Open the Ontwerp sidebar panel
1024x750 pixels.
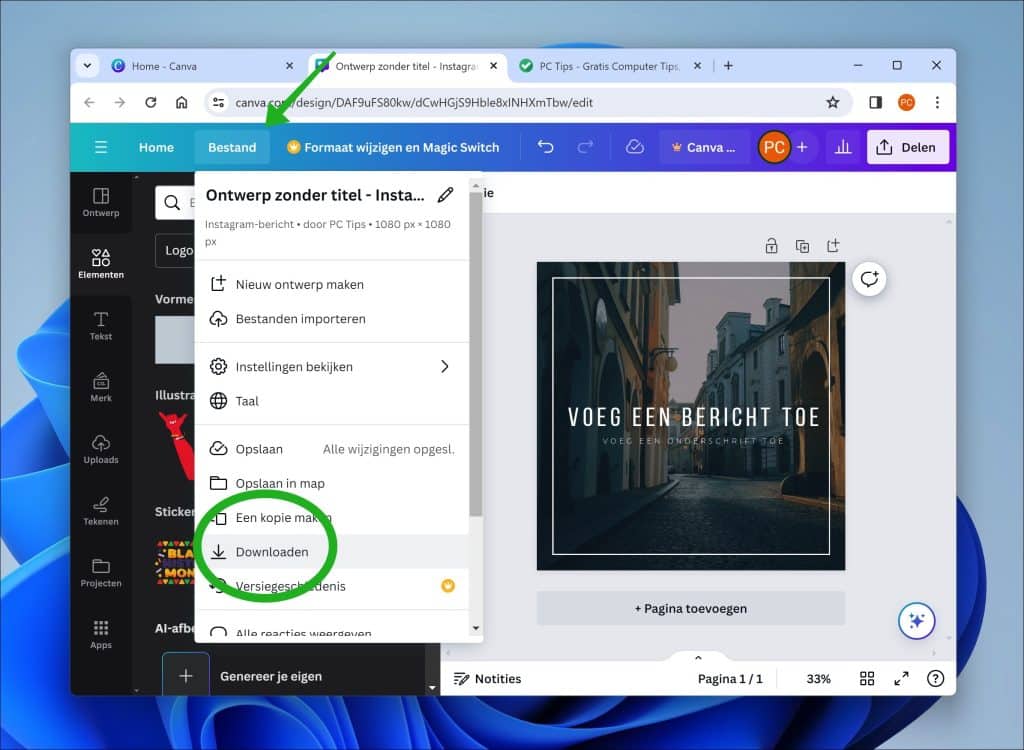101,203
